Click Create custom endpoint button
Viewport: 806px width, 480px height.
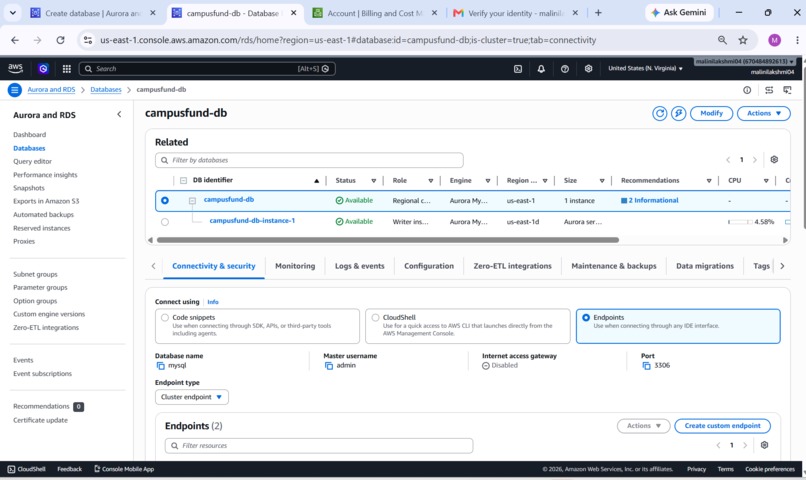(x=722, y=426)
